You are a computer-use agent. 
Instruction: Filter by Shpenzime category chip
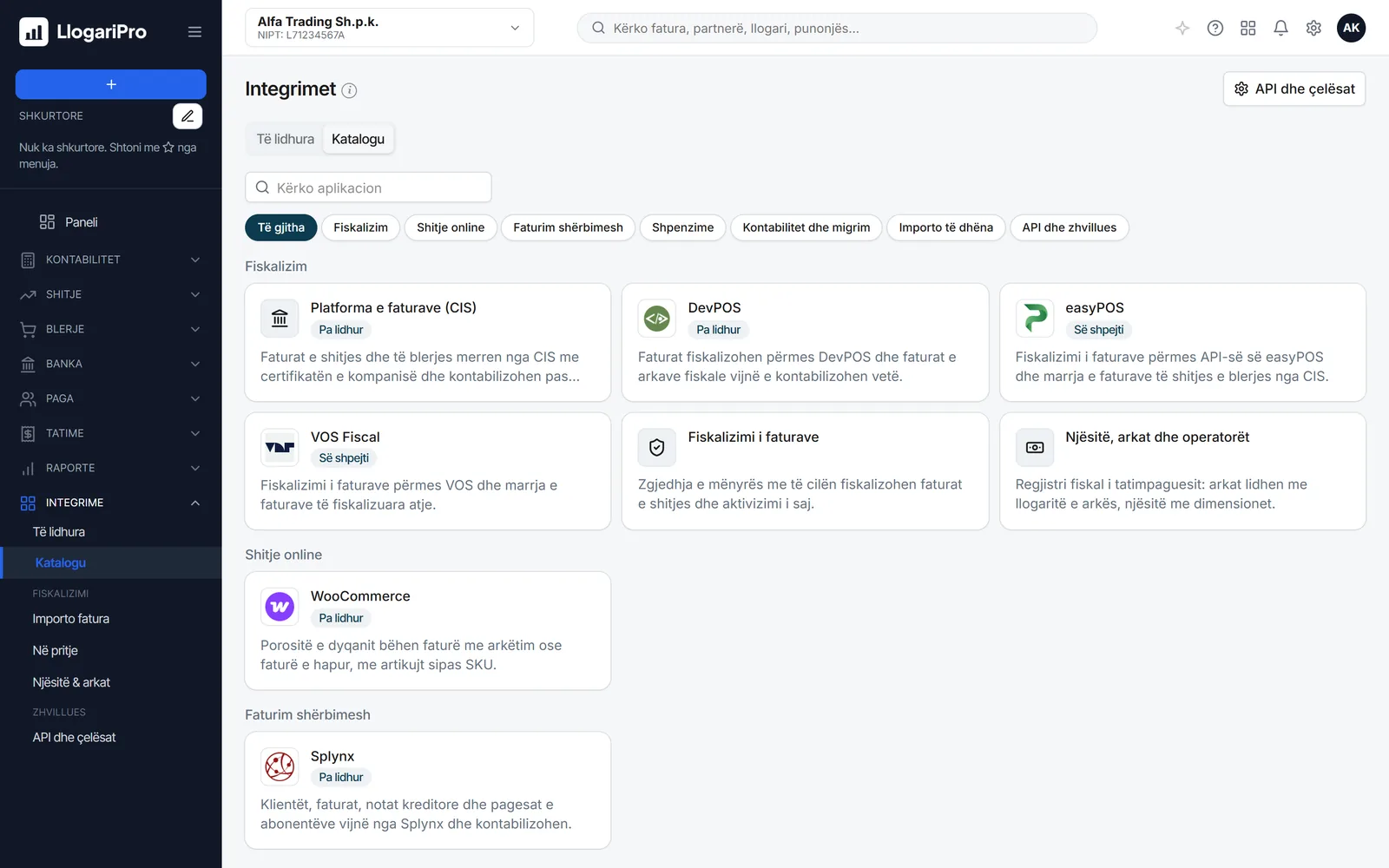coord(682,227)
